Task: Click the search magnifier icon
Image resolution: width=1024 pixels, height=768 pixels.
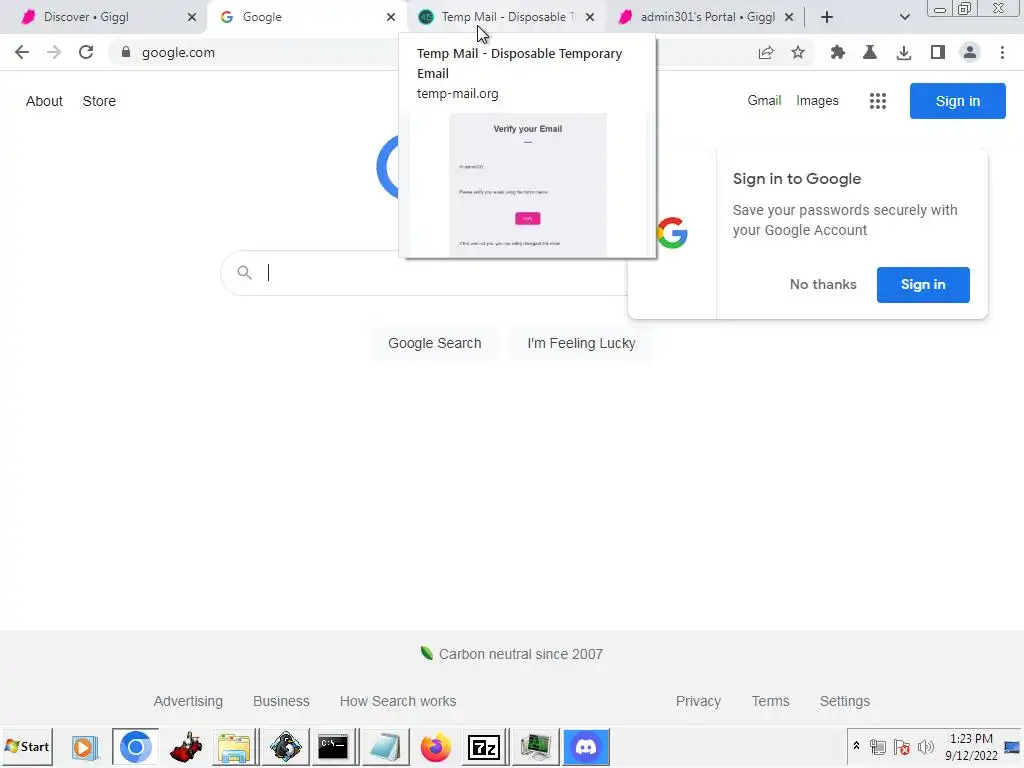Action: click(x=244, y=272)
